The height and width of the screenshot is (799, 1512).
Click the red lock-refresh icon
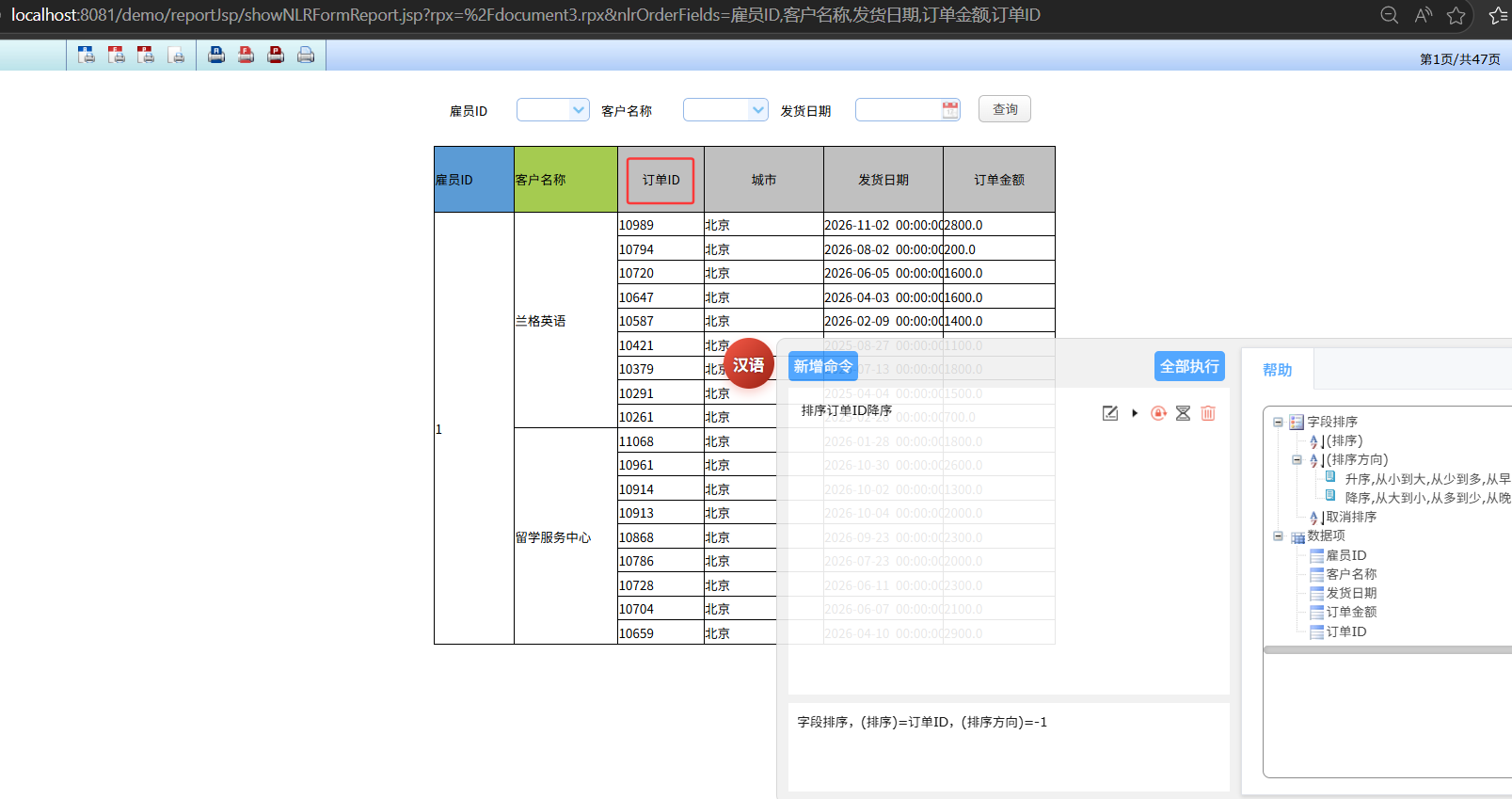[x=1158, y=413]
